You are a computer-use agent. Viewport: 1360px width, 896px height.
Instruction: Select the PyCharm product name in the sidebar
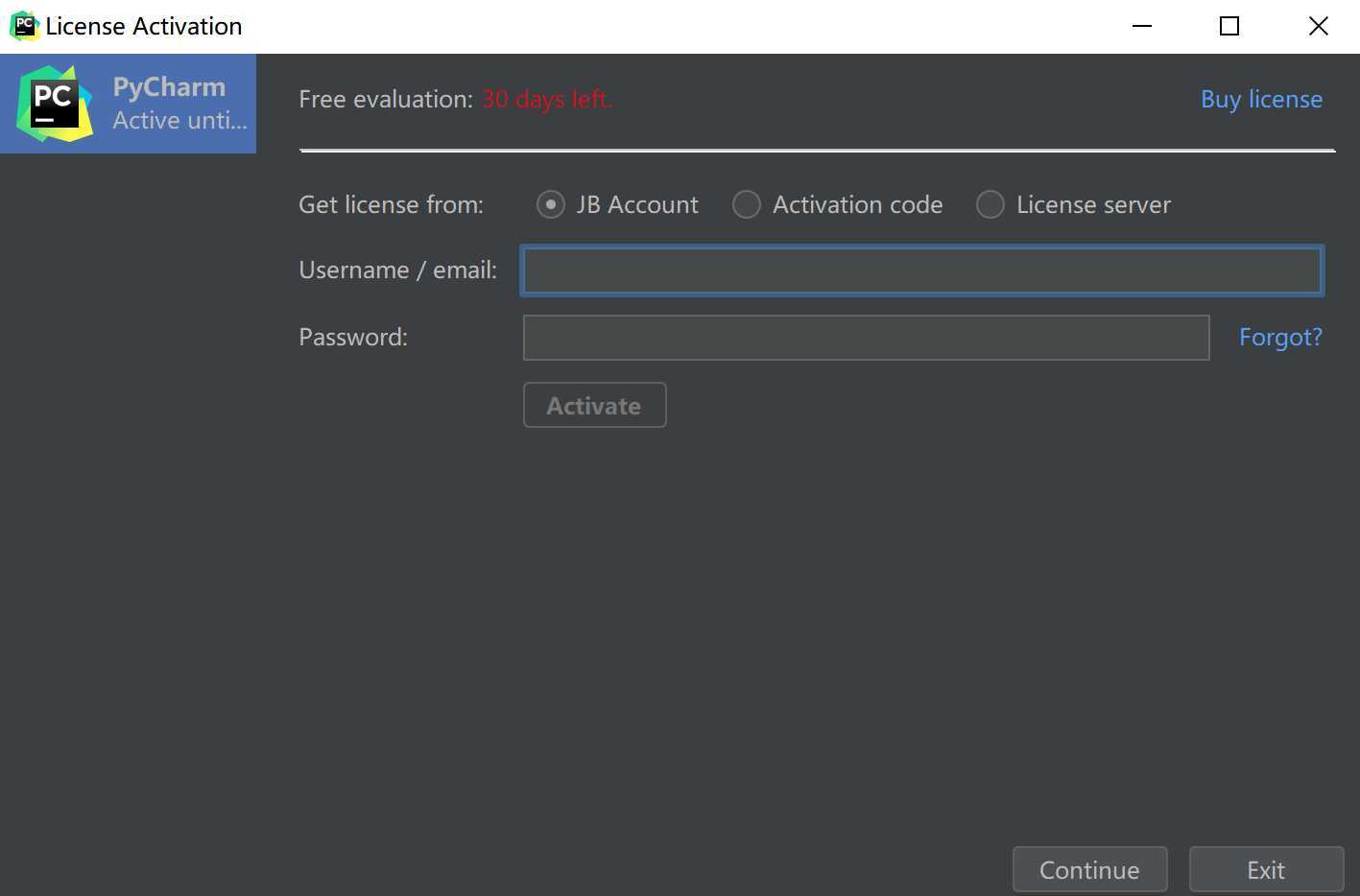[x=169, y=87]
